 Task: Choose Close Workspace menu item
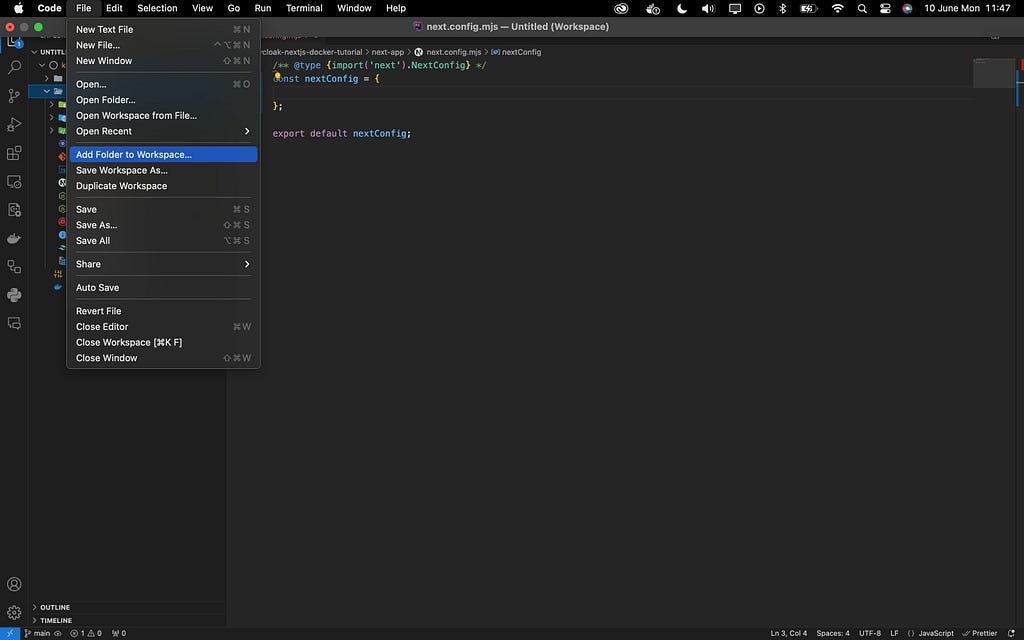(163, 342)
